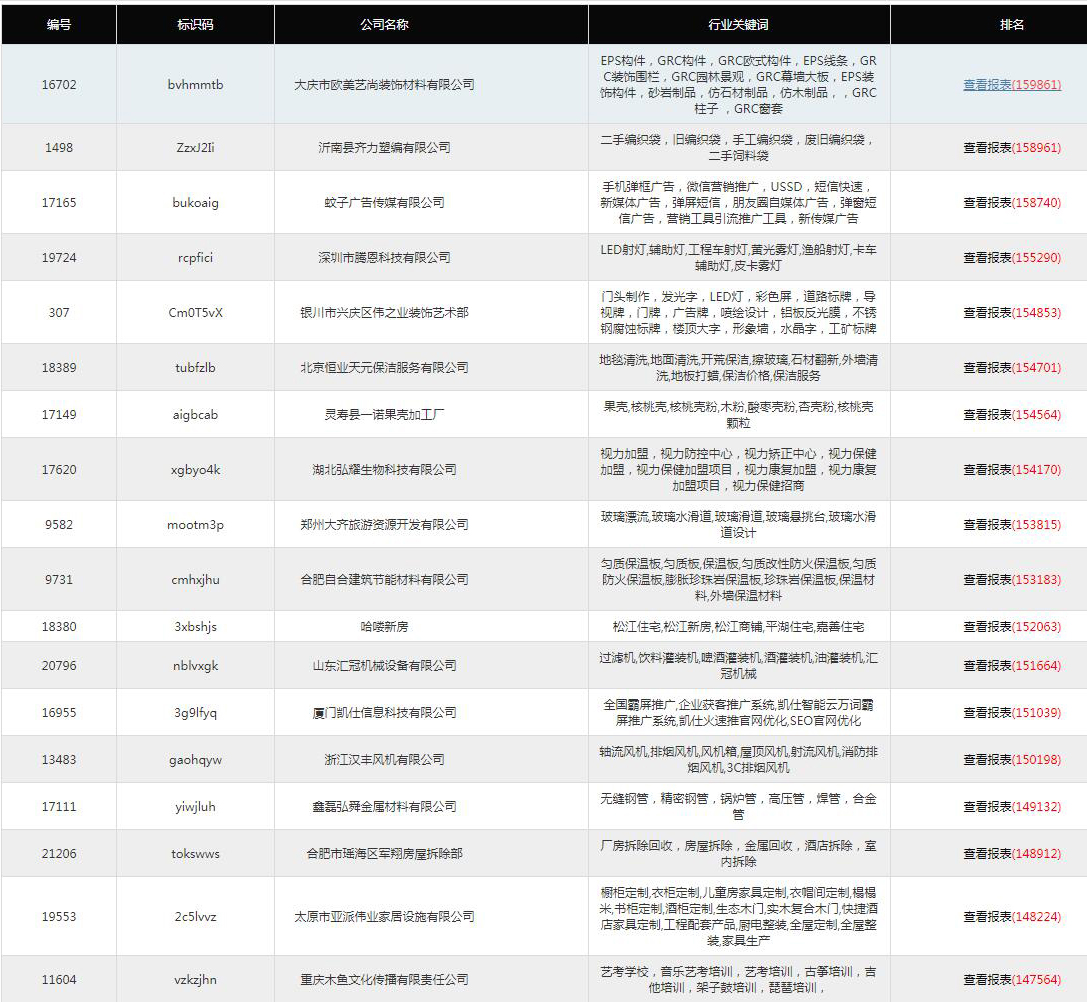Open 查看报表(150198) for 浙江汉丰风机有限公司

1011,759
